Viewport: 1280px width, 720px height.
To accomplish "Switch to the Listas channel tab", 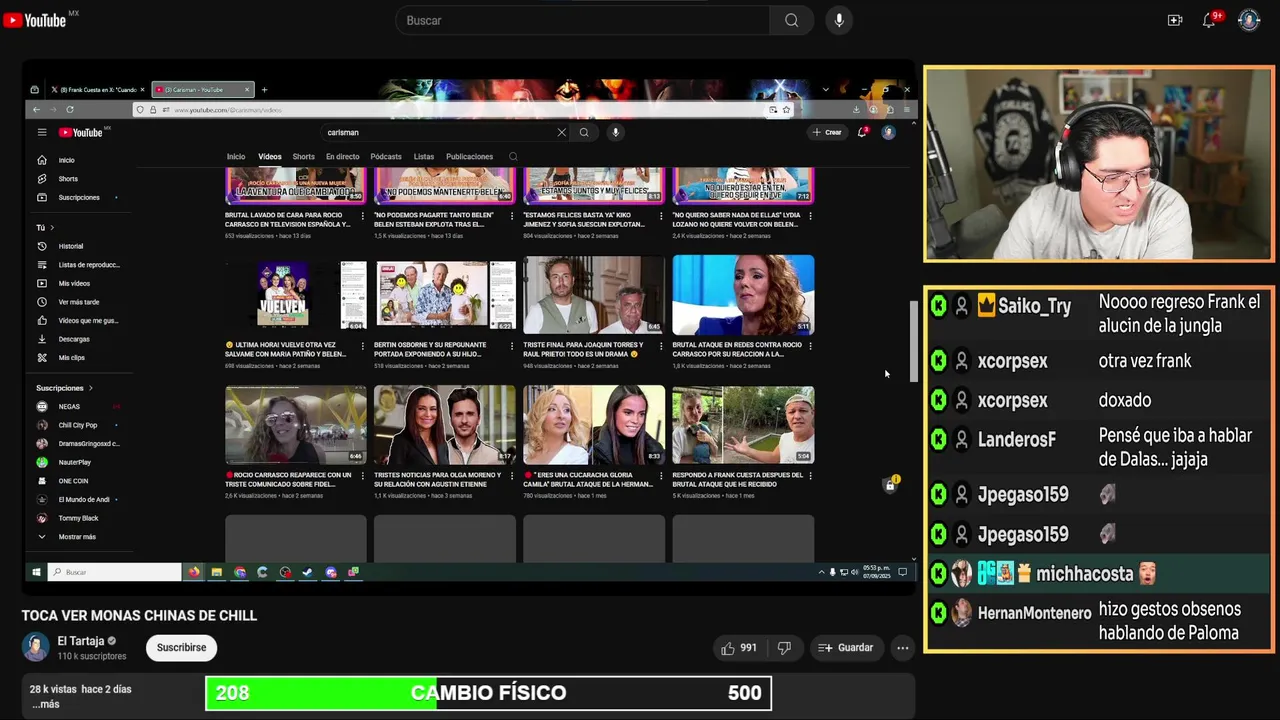I will (424, 157).
